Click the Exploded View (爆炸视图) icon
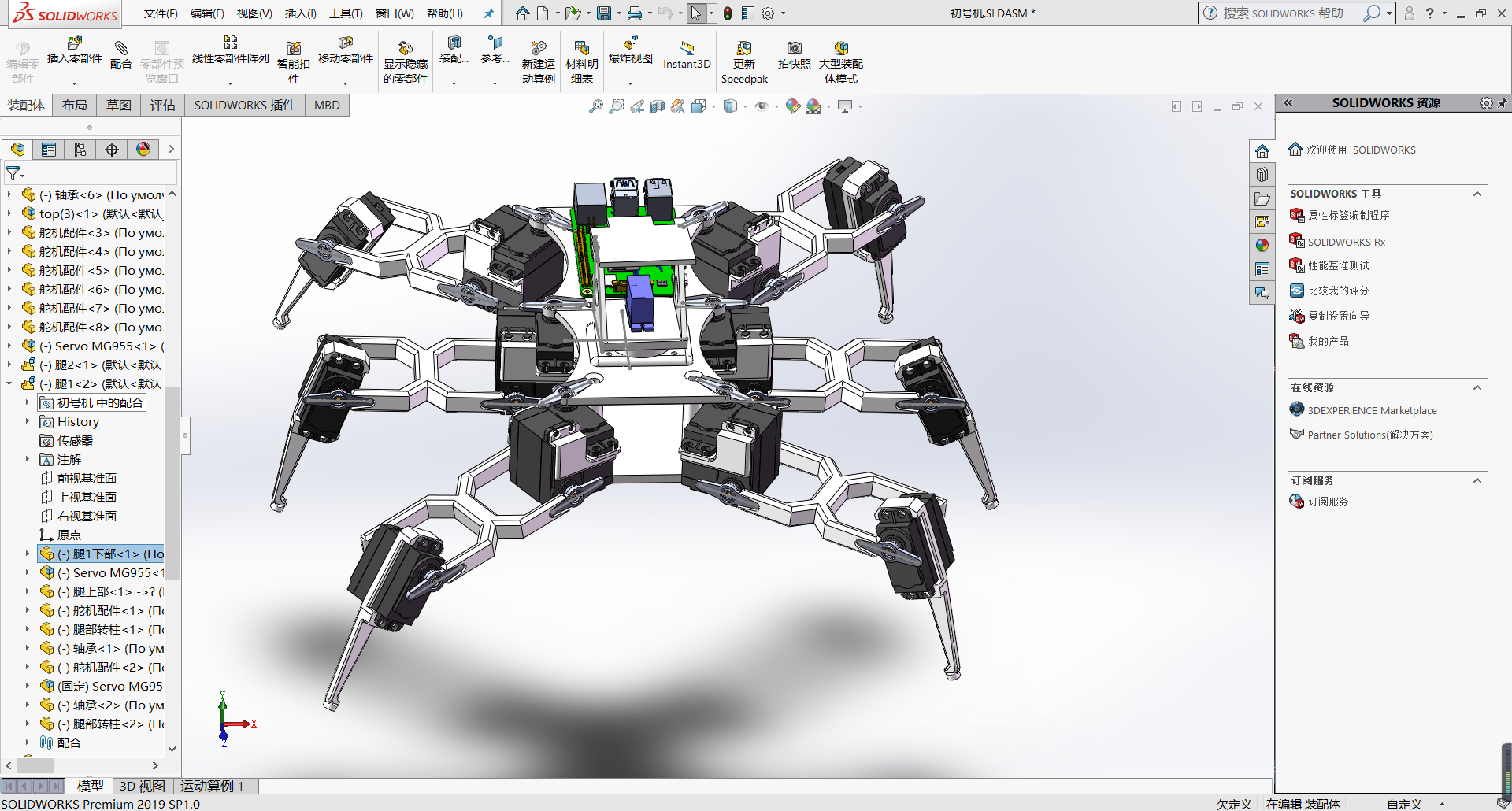The height and width of the screenshot is (811, 1512). (630, 43)
